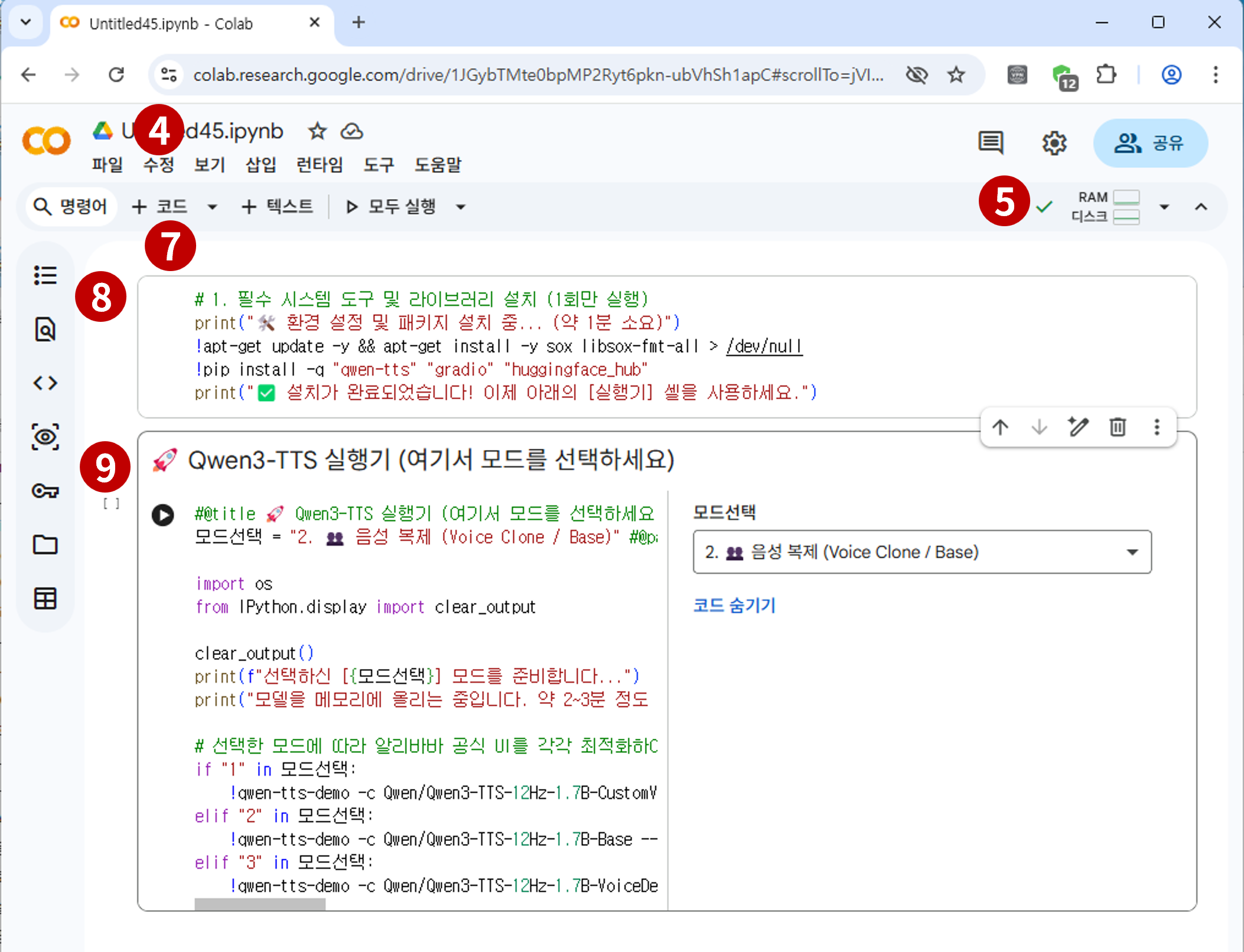This screenshot has height=952, width=1244.
Task: Move cell up arrow icon
Action: click(x=1000, y=426)
